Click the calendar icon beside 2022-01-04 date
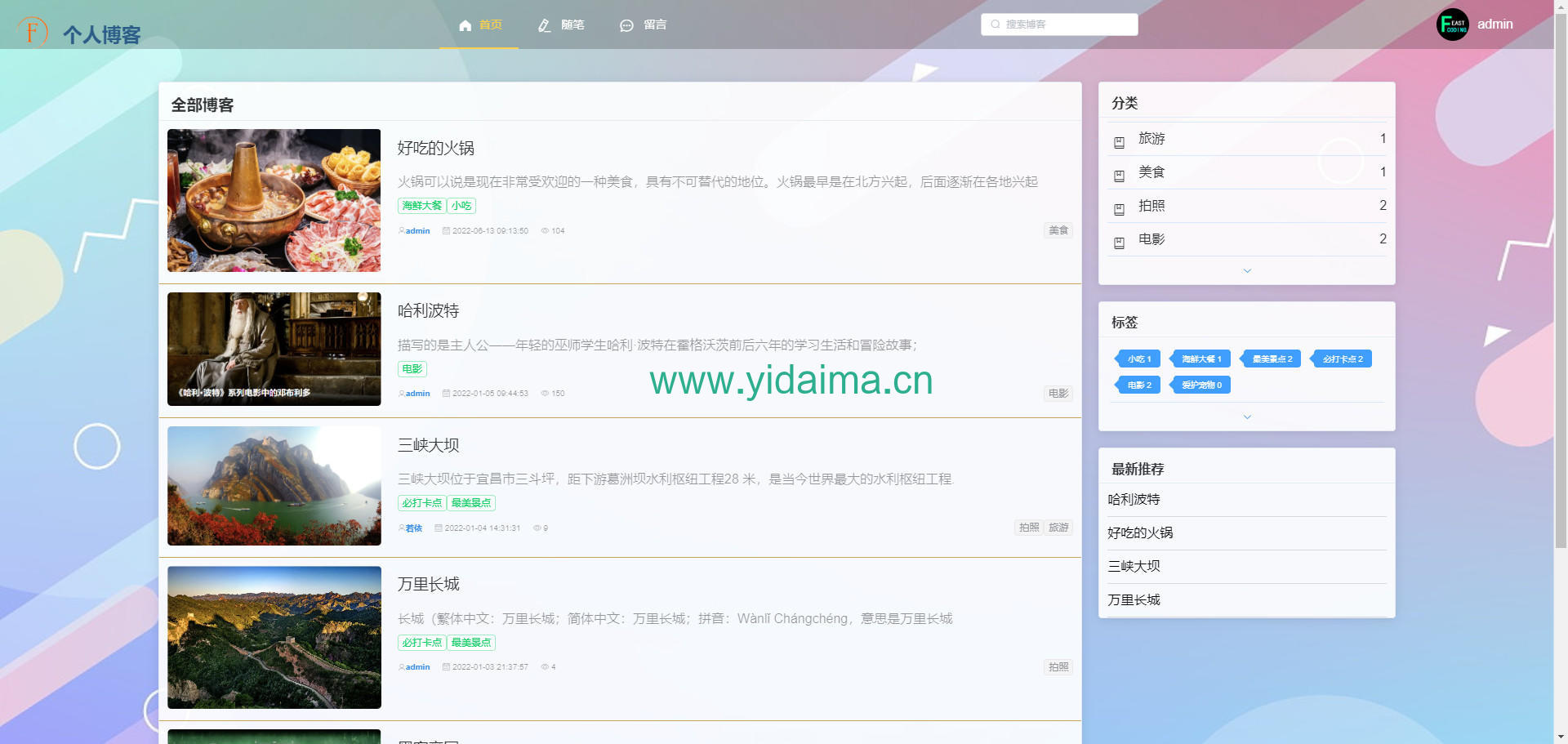The width and height of the screenshot is (1568, 744). (439, 528)
